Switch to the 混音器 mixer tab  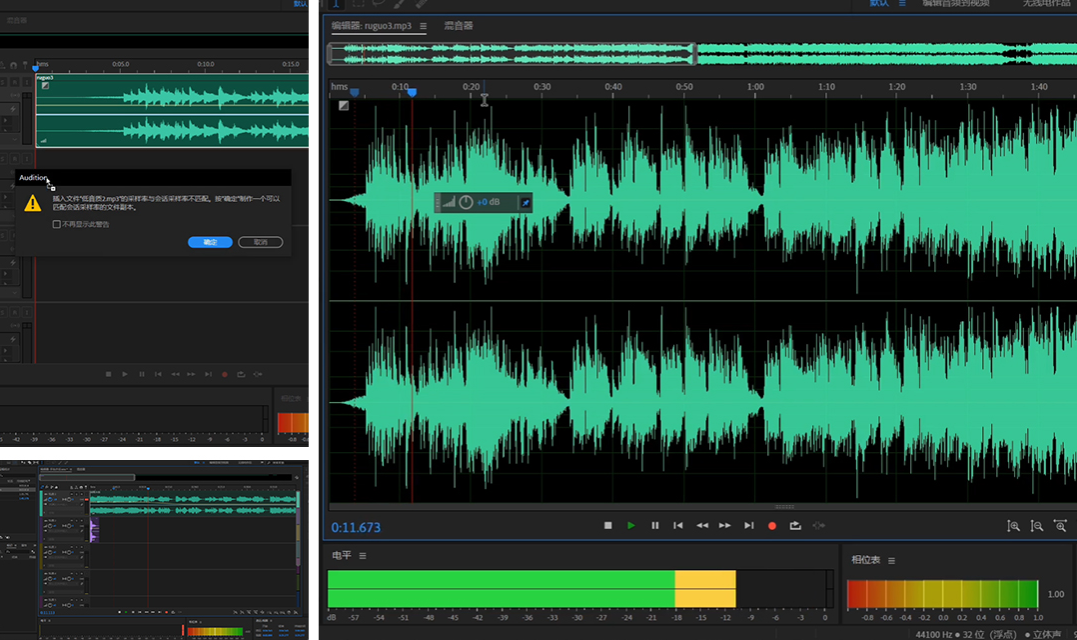pyautogui.click(x=459, y=26)
